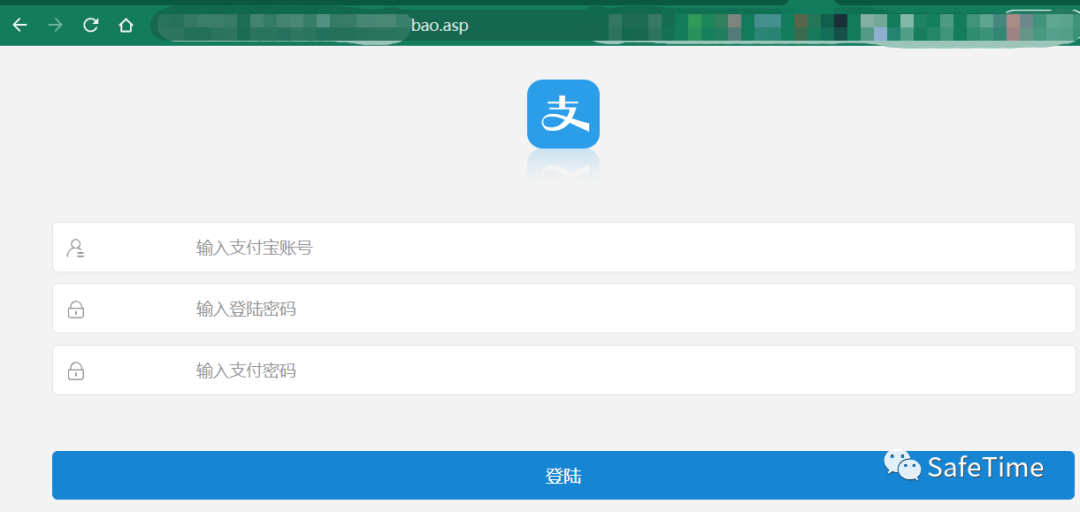Viewport: 1080px width, 512px height.
Task: Focus the 输入支付密码 input field
Action: pyautogui.click(x=563, y=370)
